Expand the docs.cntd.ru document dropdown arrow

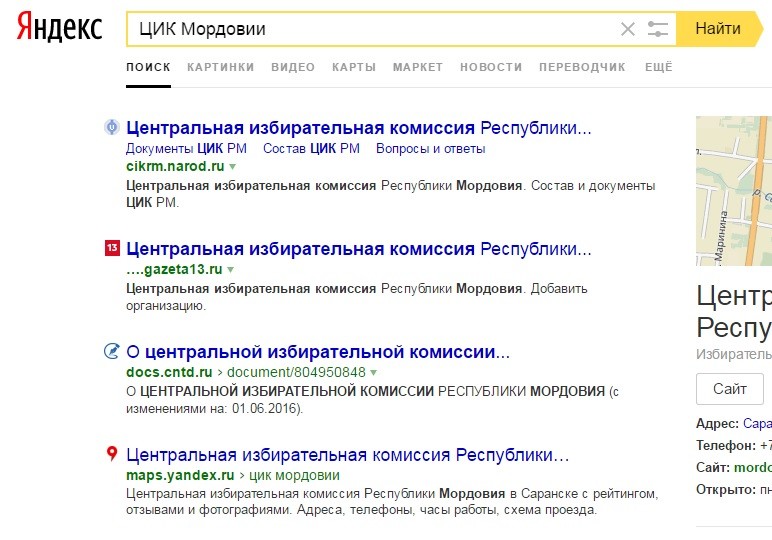tap(373, 373)
